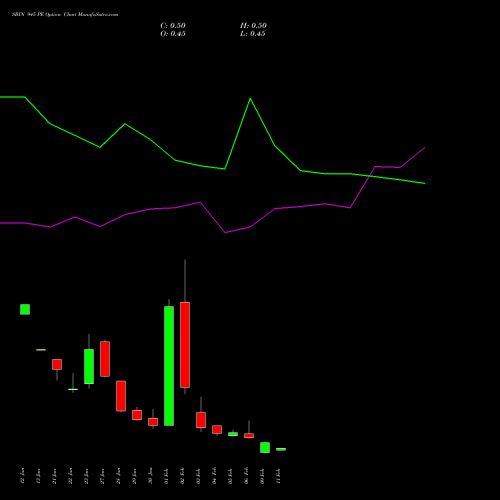Click the 27 Jan date label
The width and height of the screenshot is (500, 500).
point(102,476)
